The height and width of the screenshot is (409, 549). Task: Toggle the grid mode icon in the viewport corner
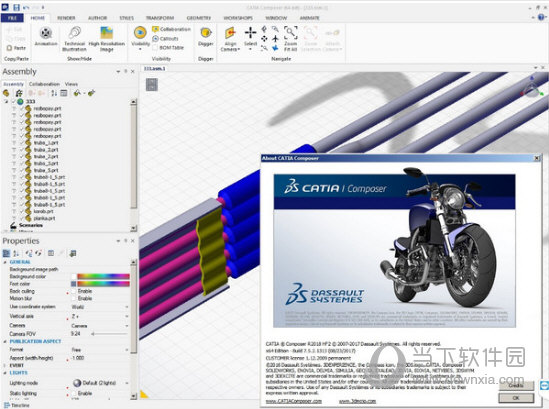[152, 84]
